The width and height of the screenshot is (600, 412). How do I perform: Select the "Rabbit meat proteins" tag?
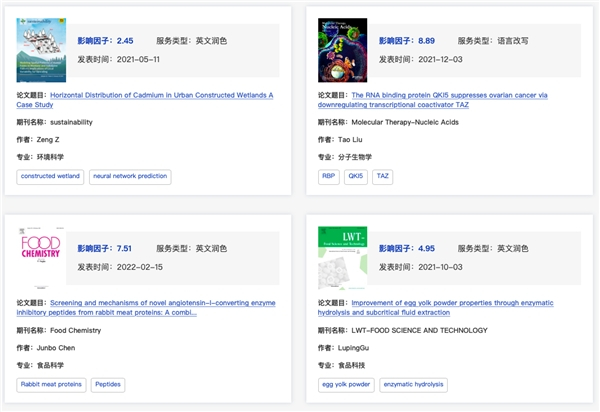pyautogui.click(x=50, y=384)
